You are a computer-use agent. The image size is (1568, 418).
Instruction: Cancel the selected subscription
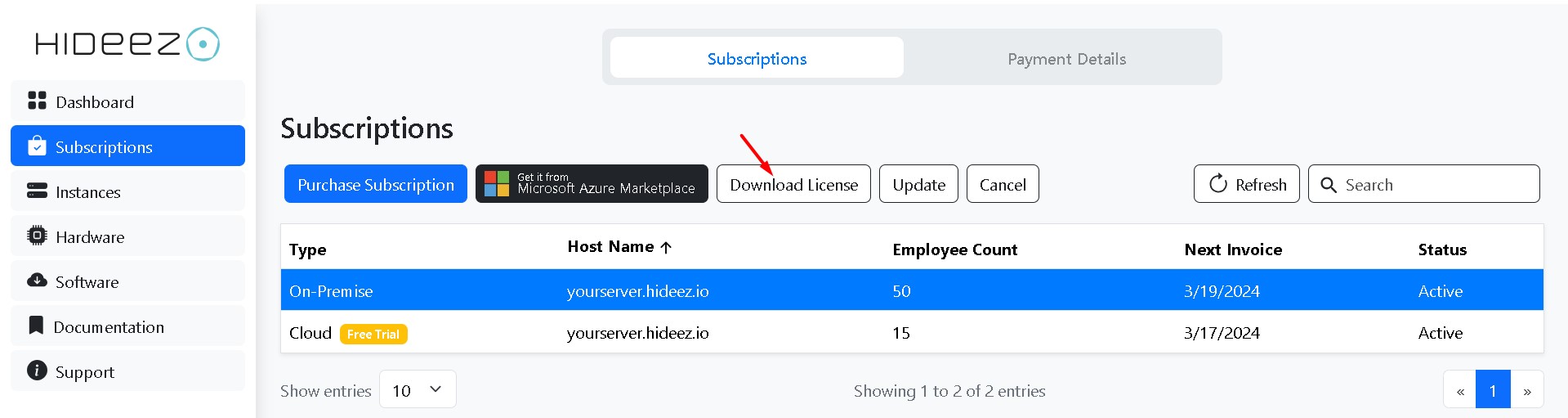1003,184
